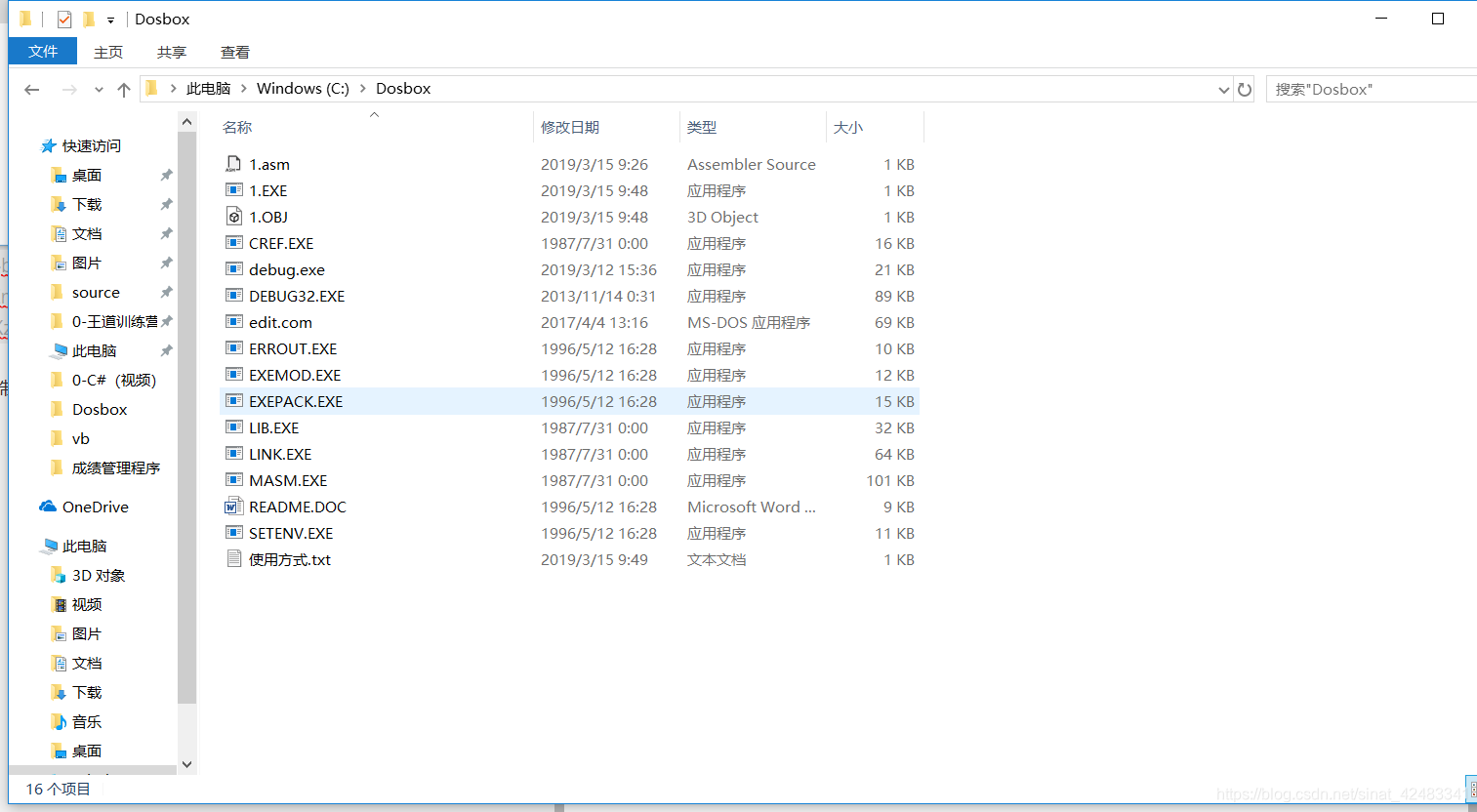Open the recent locations dropdown
Screen dimensions: 1477x812
(99, 89)
